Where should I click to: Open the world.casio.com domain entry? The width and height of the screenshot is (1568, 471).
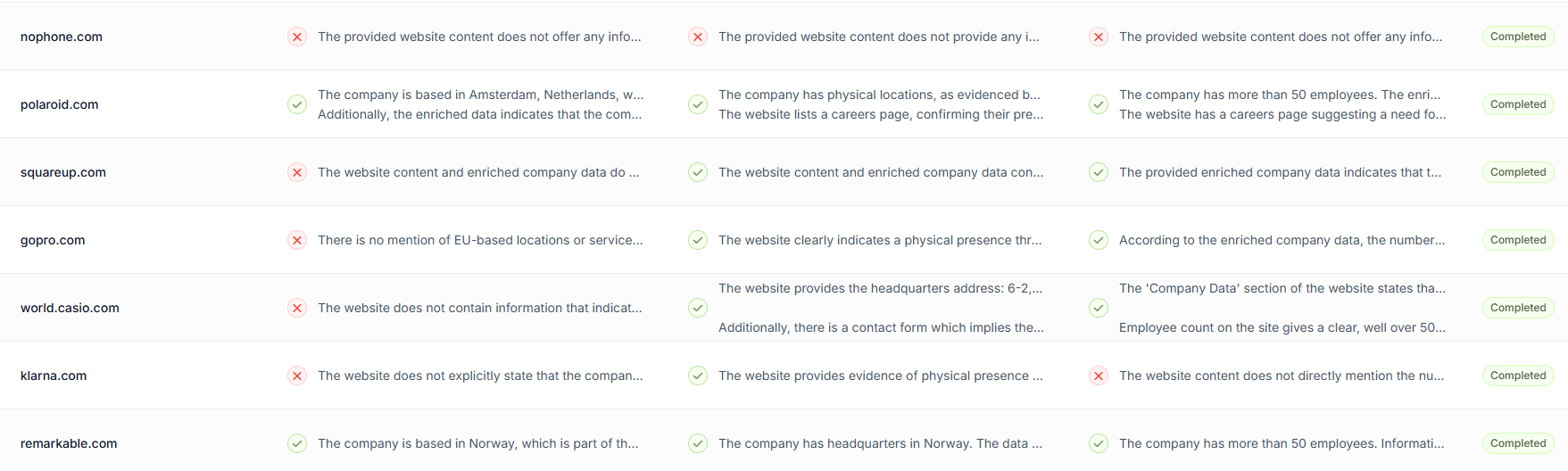point(70,308)
